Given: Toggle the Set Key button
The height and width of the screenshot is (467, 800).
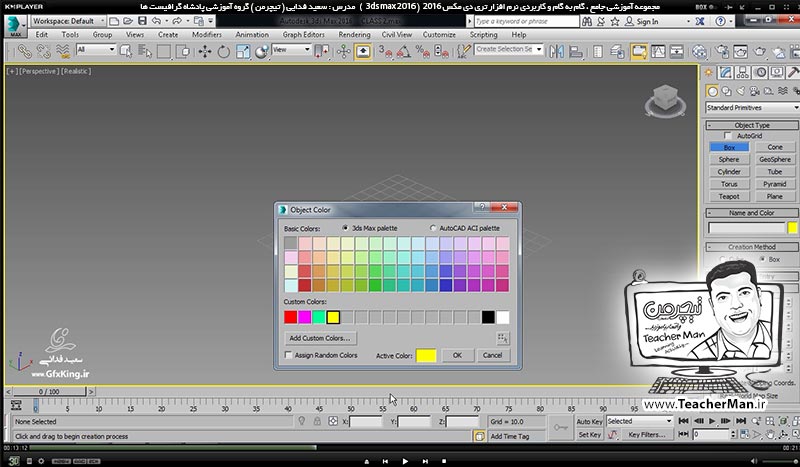Looking at the screenshot, I should click(x=589, y=435).
